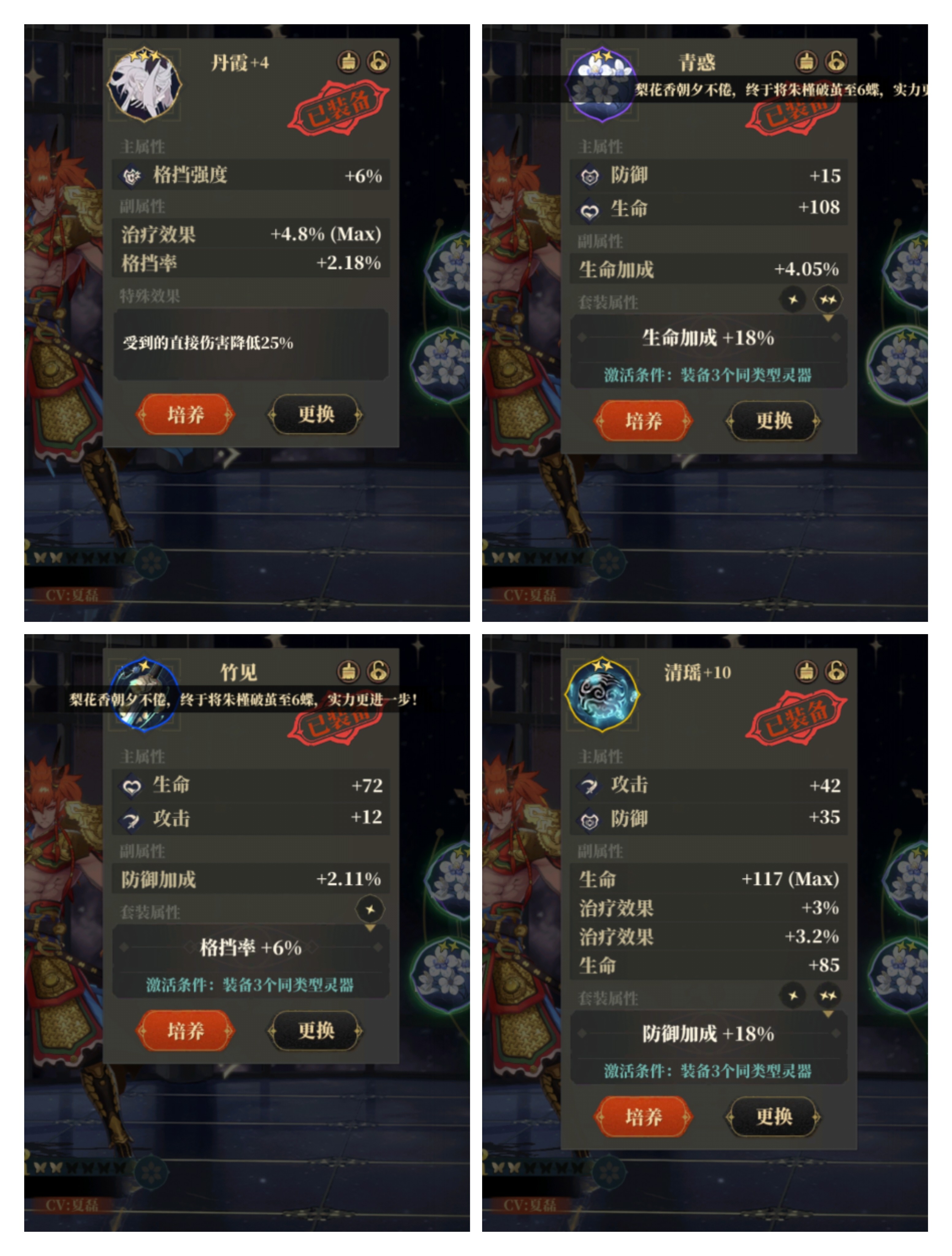Toggle the lock icon on 竹见 panel
The height and width of the screenshot is (1256, 952).
(x=378, y=671)
